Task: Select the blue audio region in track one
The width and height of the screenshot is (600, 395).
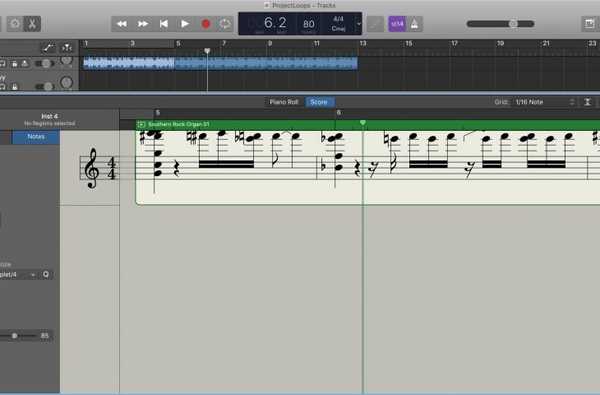Action: click(x=220, y=63)
